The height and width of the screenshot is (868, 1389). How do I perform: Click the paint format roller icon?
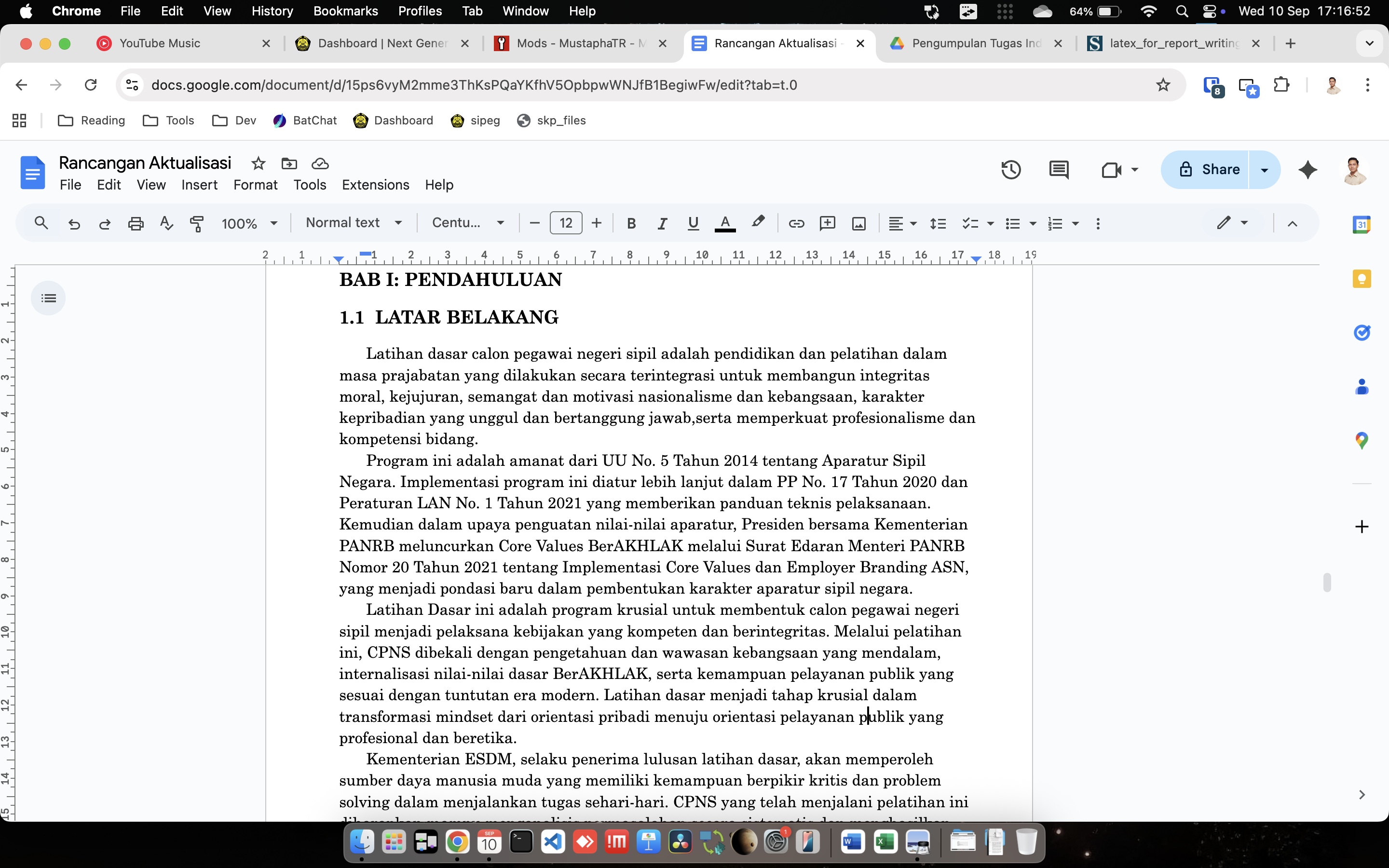[x=197, y=223]
